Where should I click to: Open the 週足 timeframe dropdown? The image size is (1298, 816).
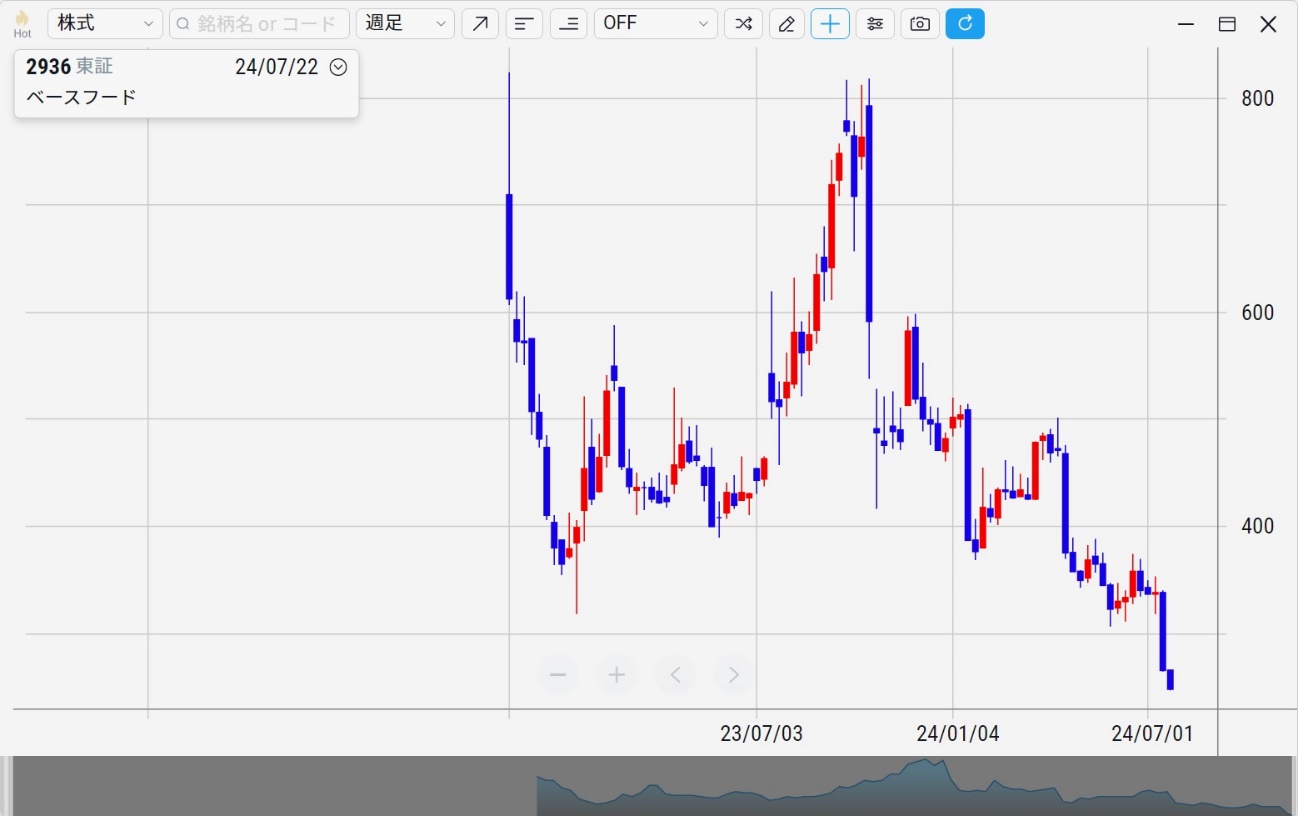[x=405, y=24]
